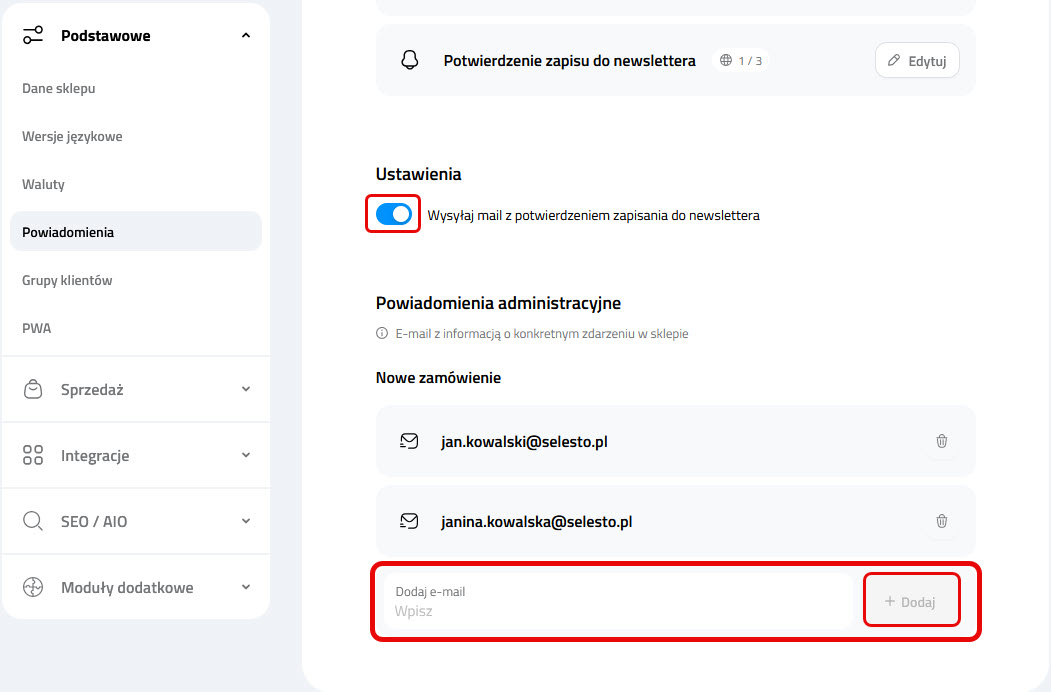Image resolution: width=1051 pixels, height=692 pixels.
Task: Select Waluty from the sidebar
Action: [x=42, y=184]
